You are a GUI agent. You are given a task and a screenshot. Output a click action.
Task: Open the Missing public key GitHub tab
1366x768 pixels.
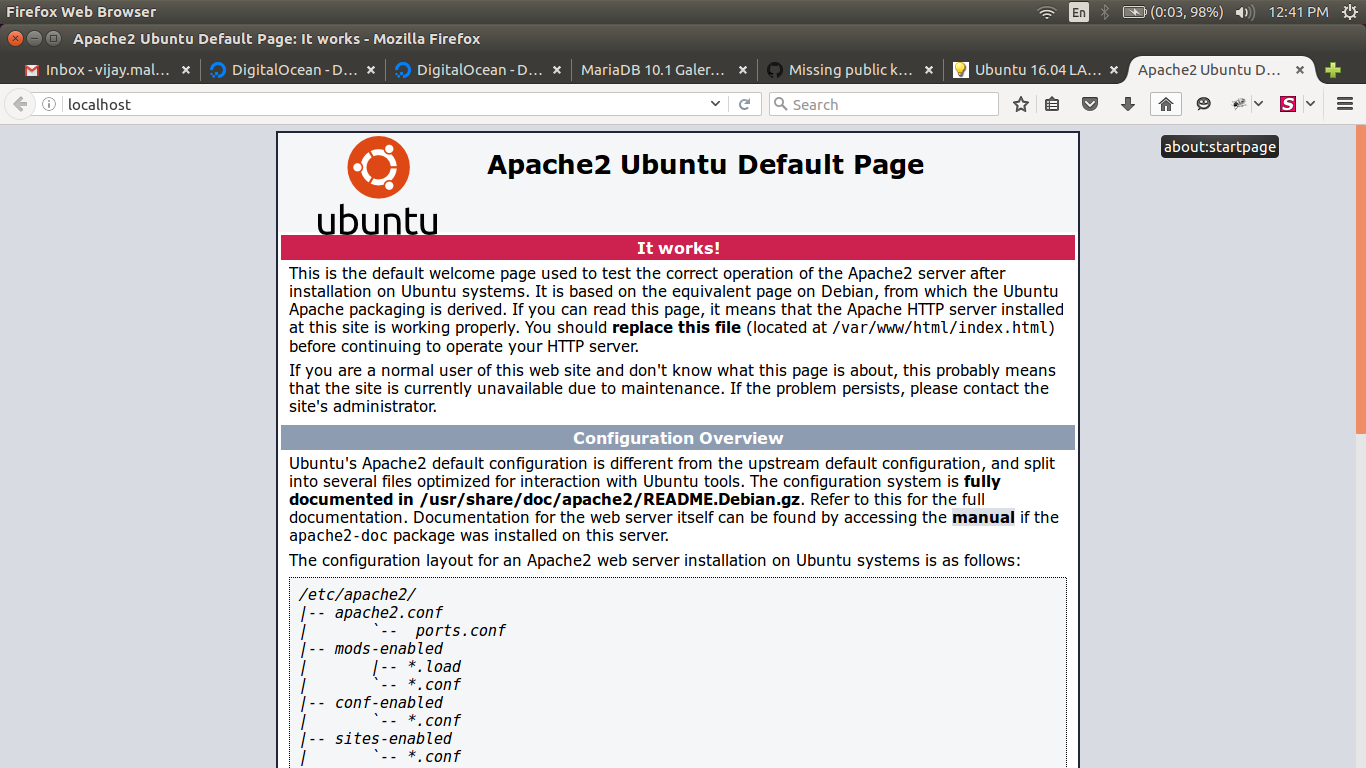[x=840, y=70]
